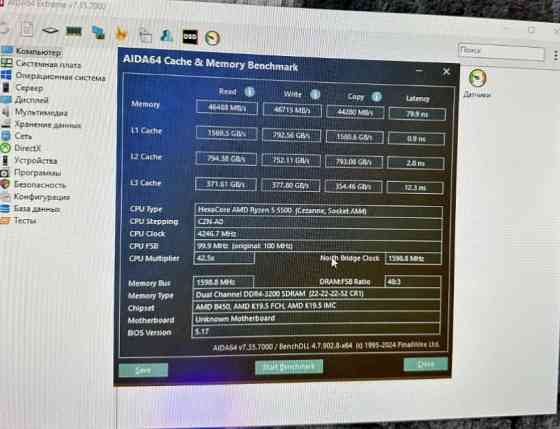This screenshot has height=429, width=560.
Task: Show info icon next to Write
Action: [x=315, y=94]
